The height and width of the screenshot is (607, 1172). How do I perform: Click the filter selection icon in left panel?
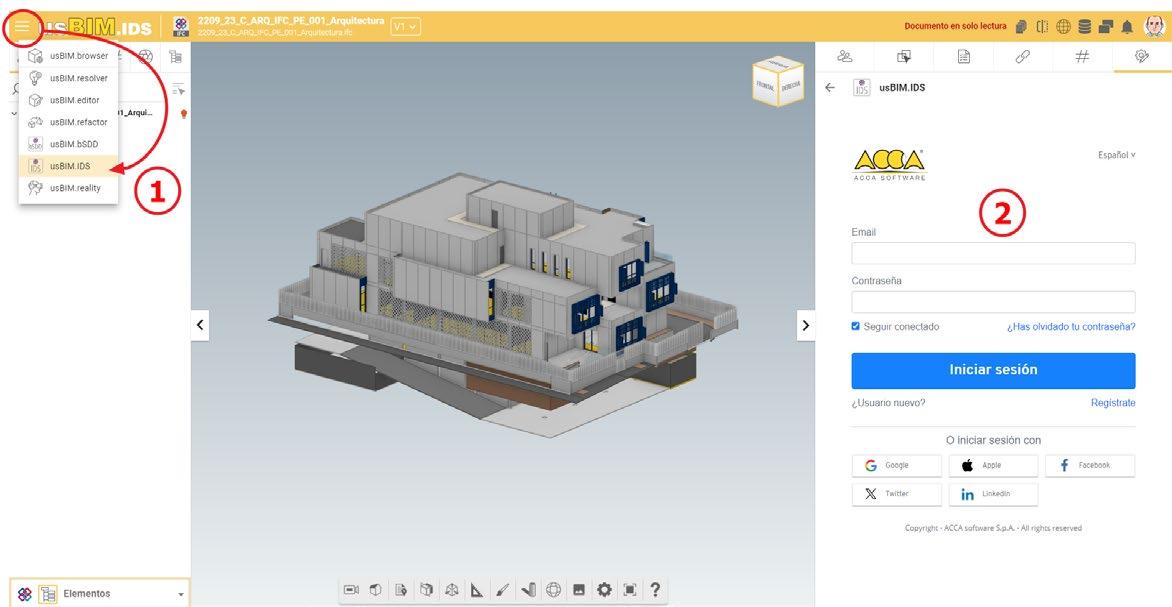pos(178,90)
